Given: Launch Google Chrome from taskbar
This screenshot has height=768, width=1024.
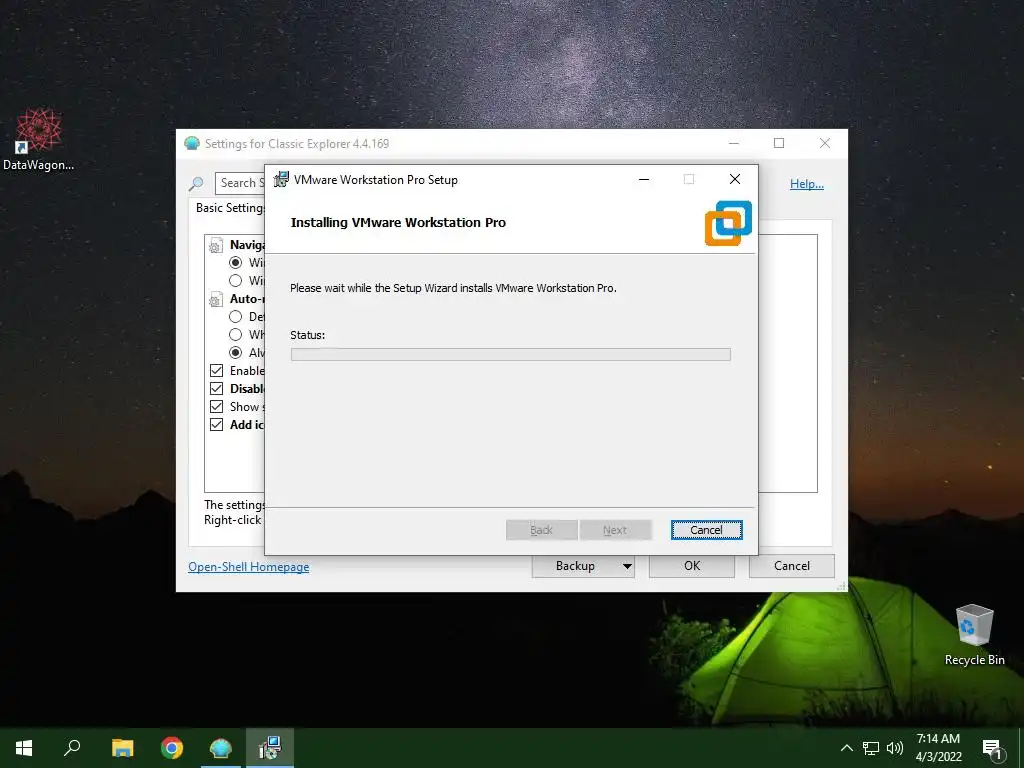Looking at the screenshot, I should [172, 748].
